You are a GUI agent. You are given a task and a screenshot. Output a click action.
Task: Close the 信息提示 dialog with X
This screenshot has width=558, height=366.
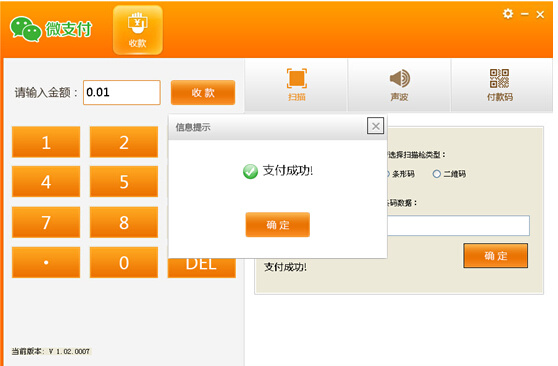coord(375,126)
